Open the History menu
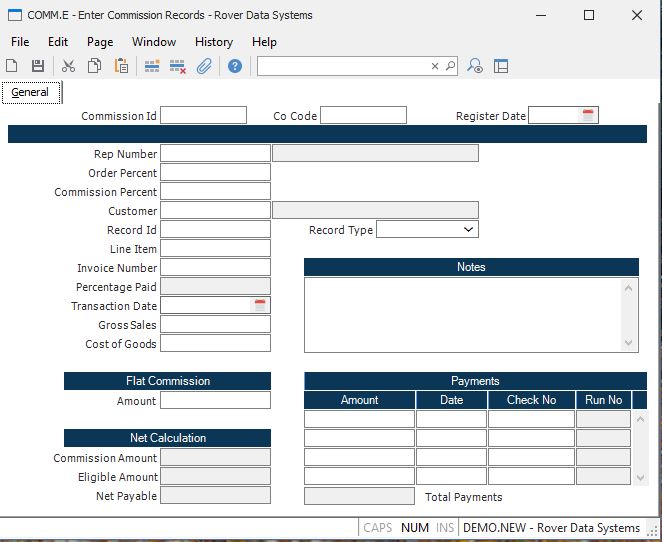The width and height of the screenshot is (662, 542). (213, 42)
